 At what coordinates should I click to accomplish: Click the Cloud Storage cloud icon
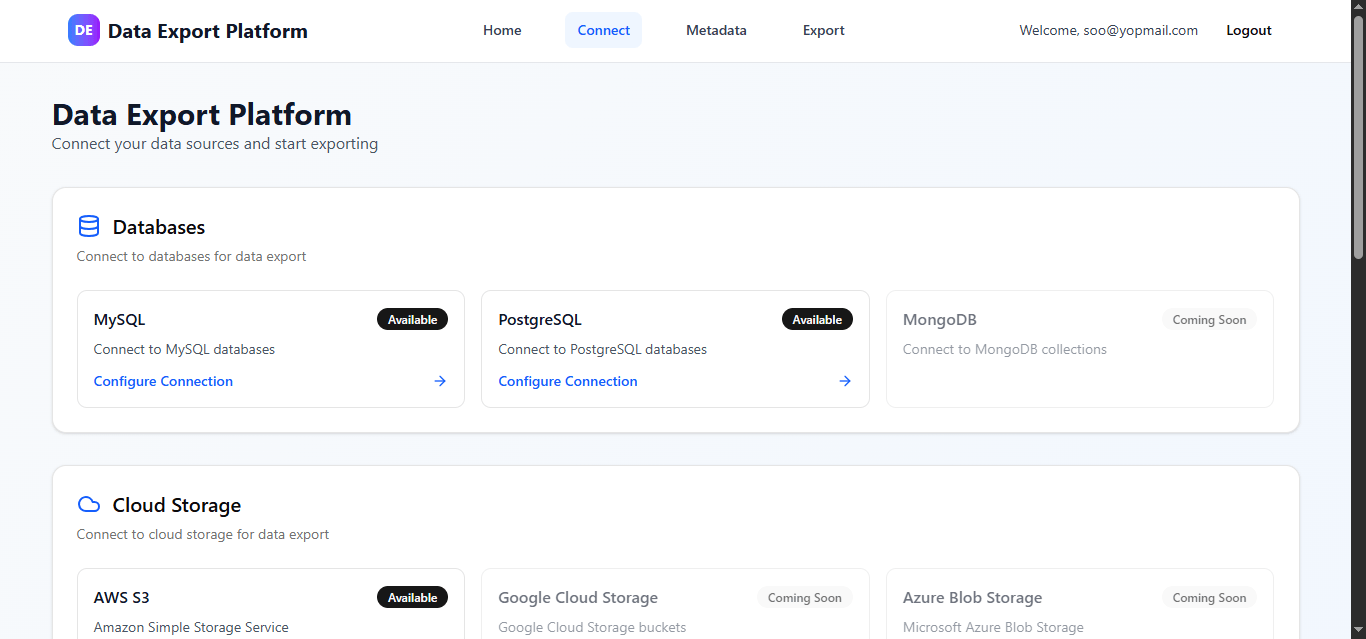coord(89,505)
